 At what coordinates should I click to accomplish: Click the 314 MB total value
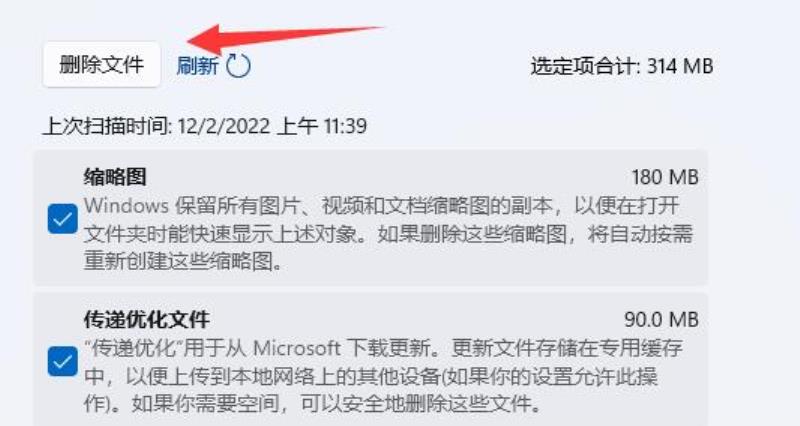coord(680,66)
